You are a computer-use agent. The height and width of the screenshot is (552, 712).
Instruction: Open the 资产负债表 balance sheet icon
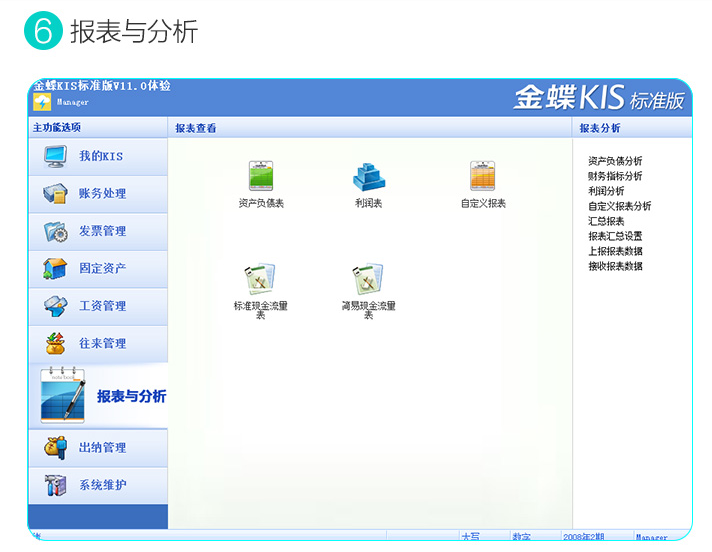pyautogui.click(x=261, y=177)
